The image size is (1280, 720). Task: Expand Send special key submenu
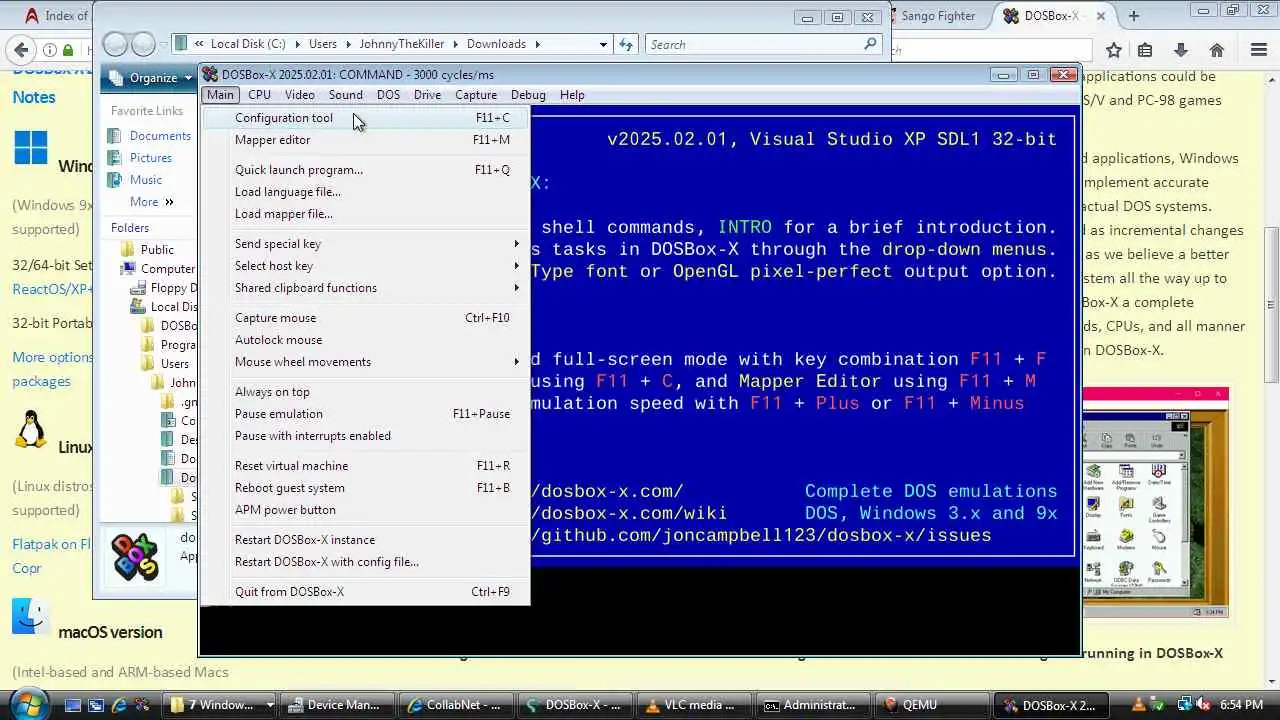tap(366, 244)
